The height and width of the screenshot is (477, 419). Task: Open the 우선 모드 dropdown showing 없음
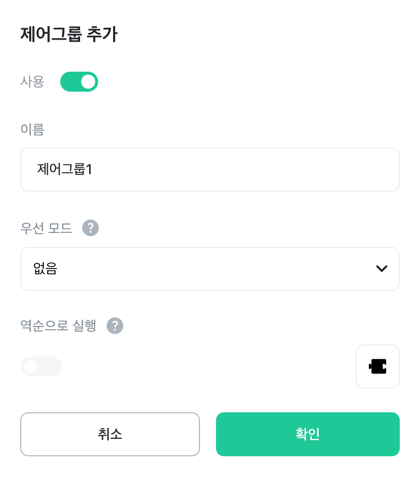(x=210, y=269)
